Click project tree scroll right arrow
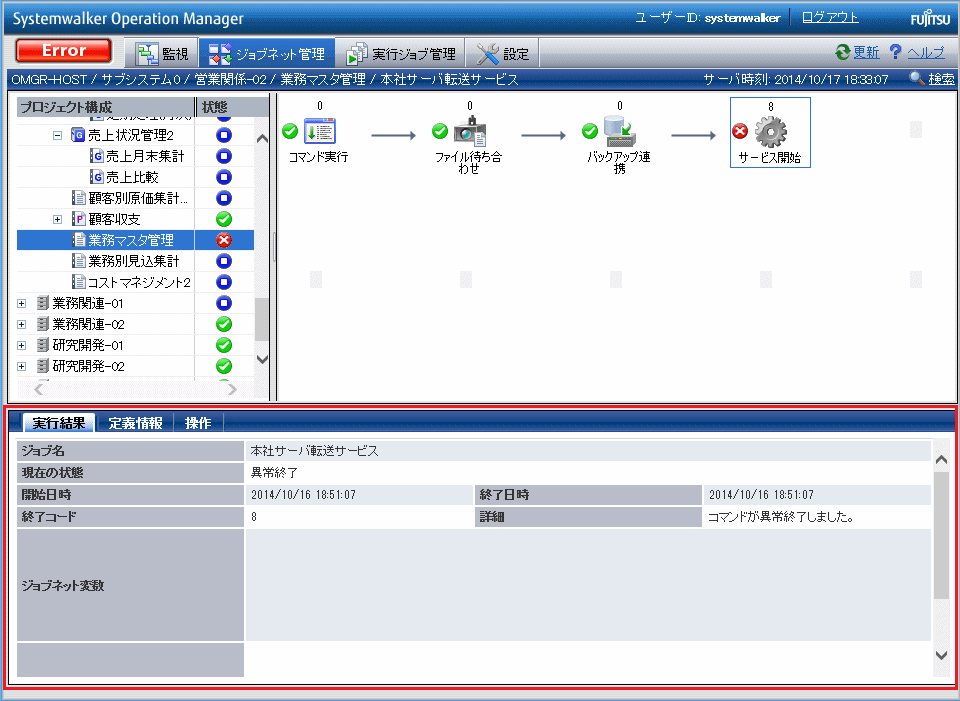This screenshot has width=960, height=701. pos(232,389)
